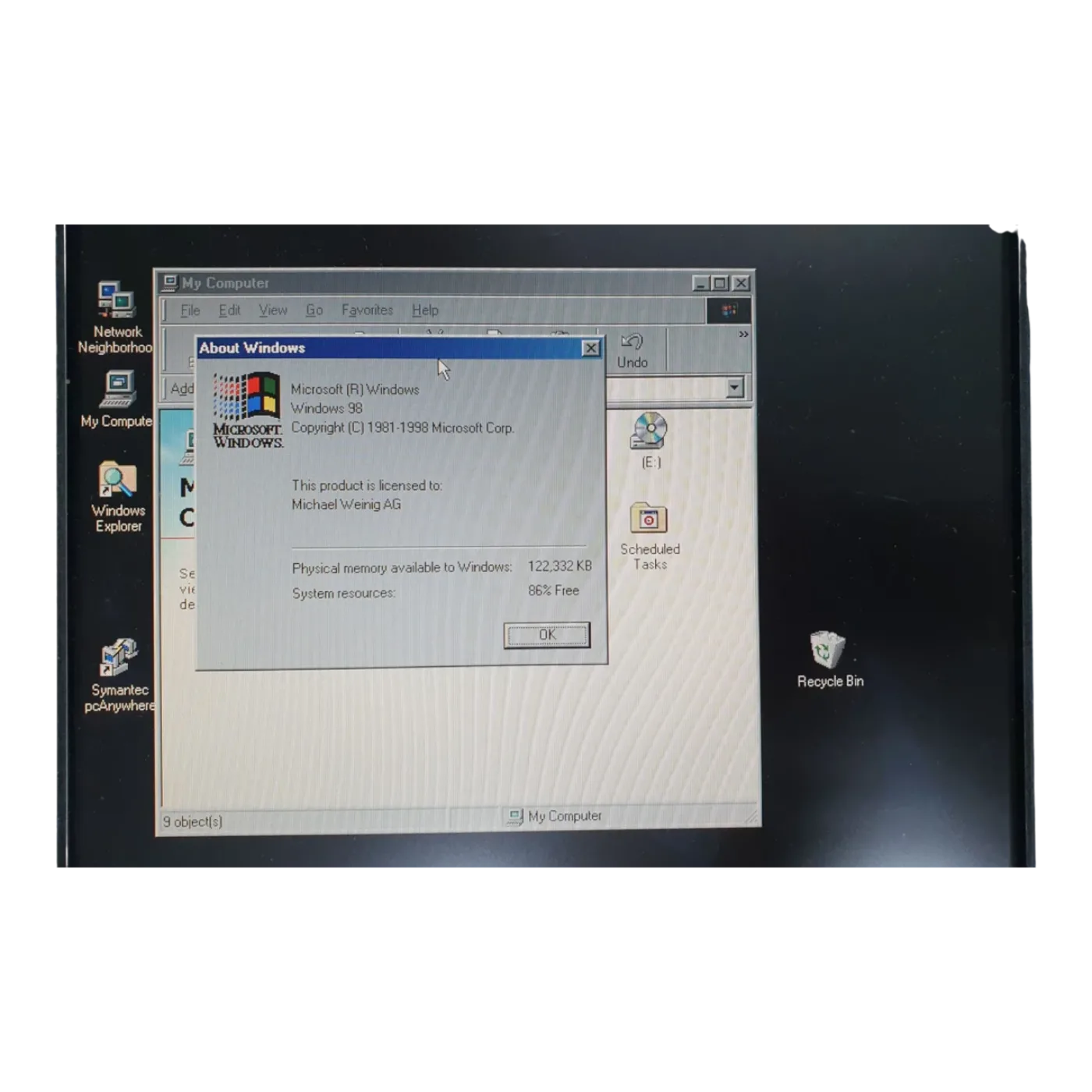Select the Symantec pcAnywhere desktop shortcut
Viewport: 1092px width, 1092px height.
click(x=119, y=675)
